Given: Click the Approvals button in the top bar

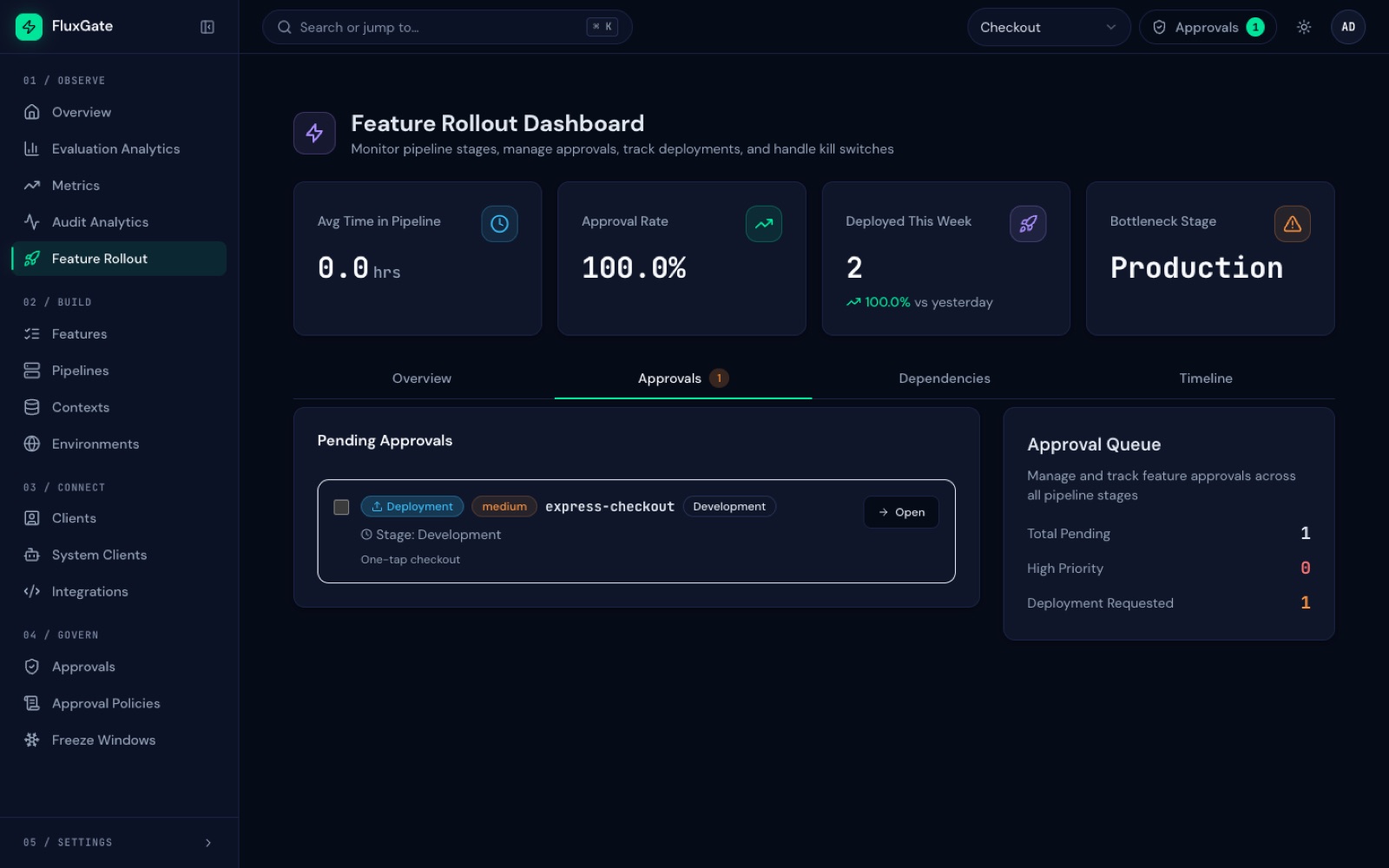Looking at the screenshot, I should point(1208,27).
